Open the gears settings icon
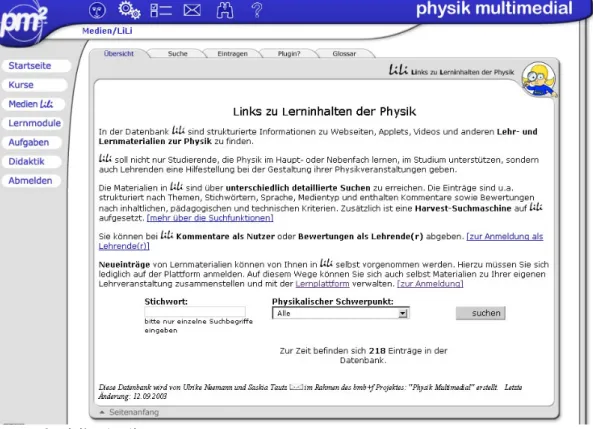The width and height of the screenshot is (593, 429). point(129,10)
